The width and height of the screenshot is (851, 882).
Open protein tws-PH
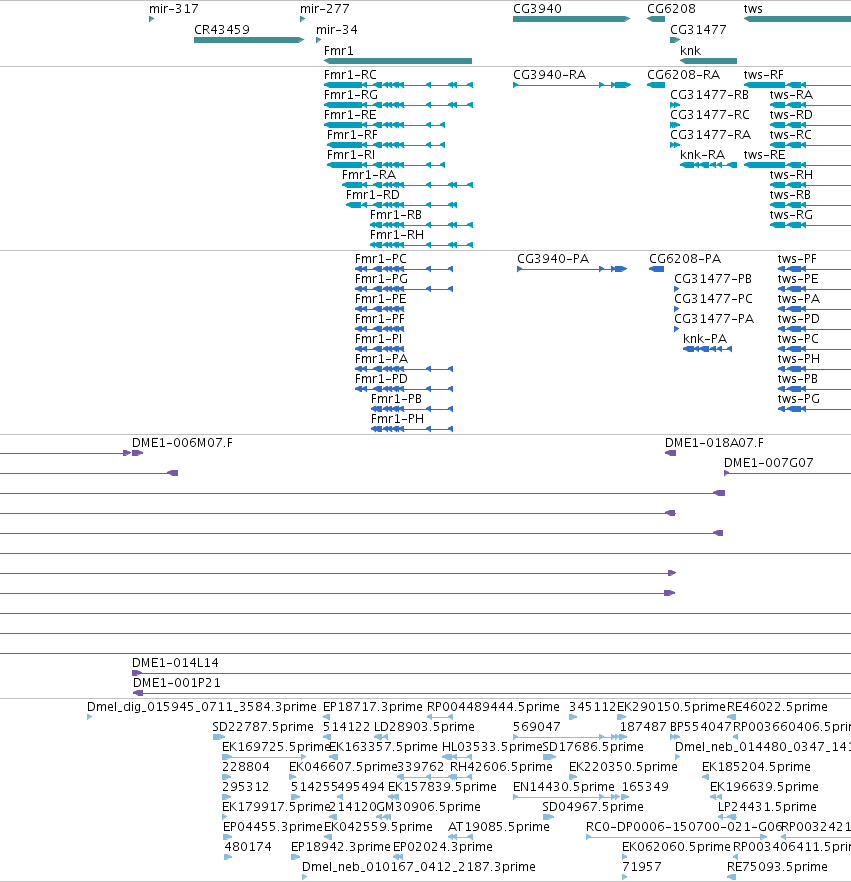(x=799, y=359)
